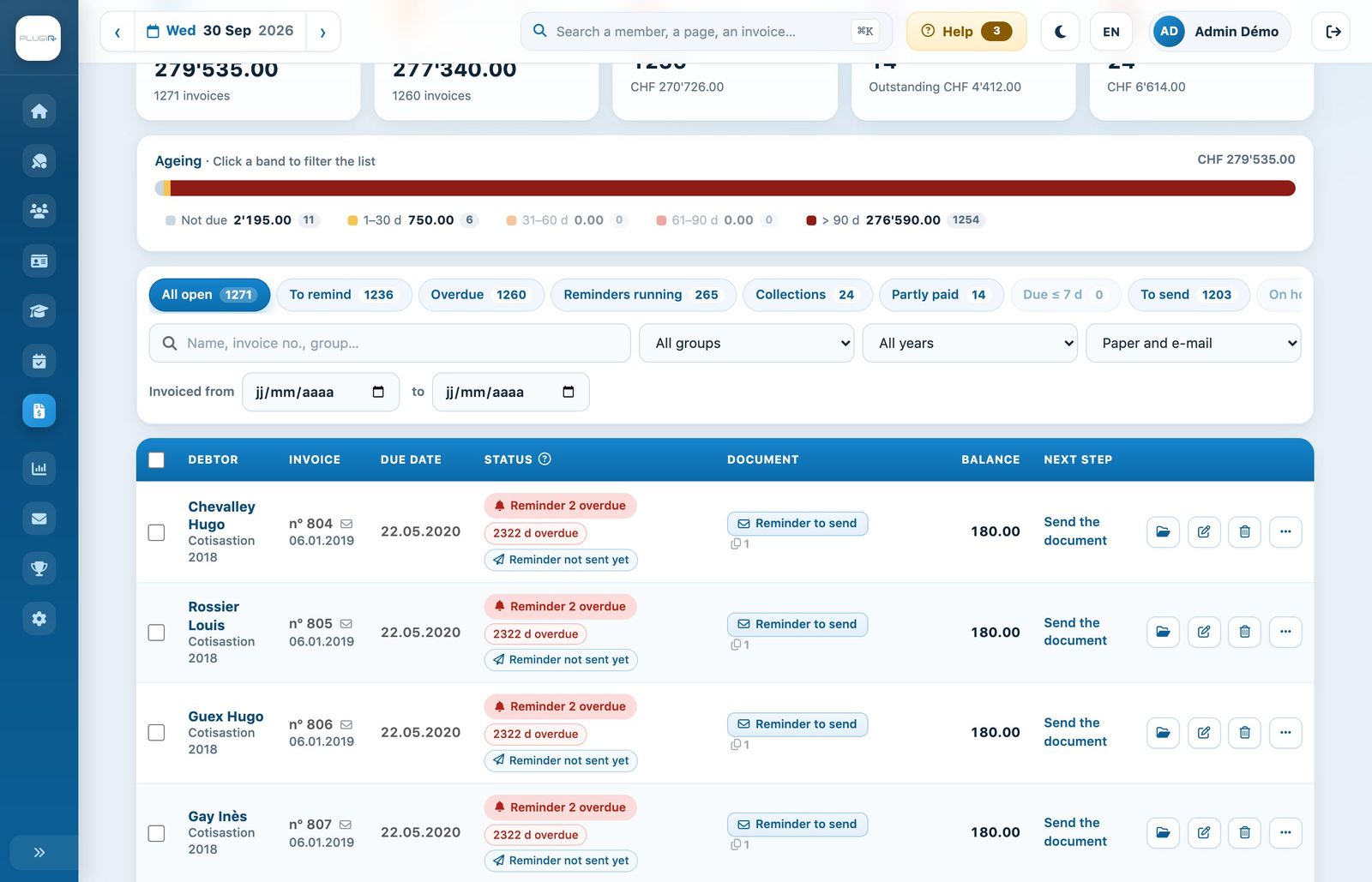Click Reminder to send for Rossier Louis
1372x882 pixels.
click(797, 624)
